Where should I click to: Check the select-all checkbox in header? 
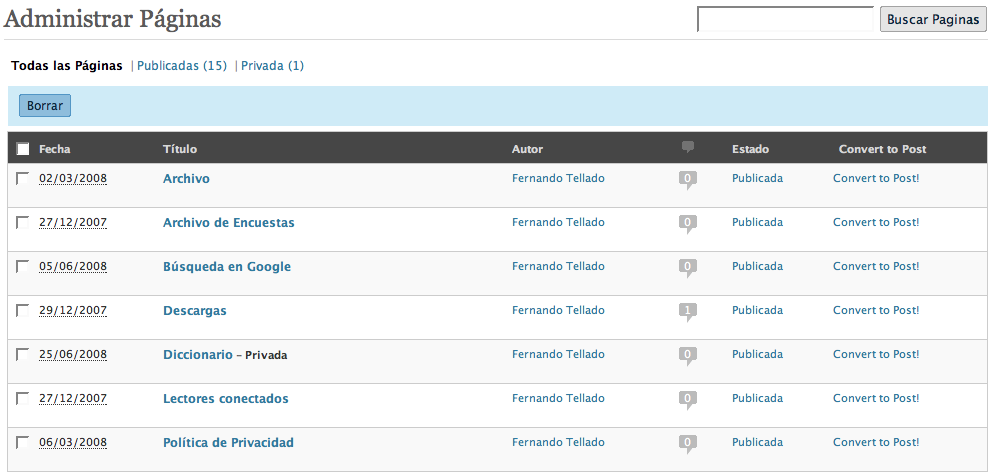coord(24,149)
